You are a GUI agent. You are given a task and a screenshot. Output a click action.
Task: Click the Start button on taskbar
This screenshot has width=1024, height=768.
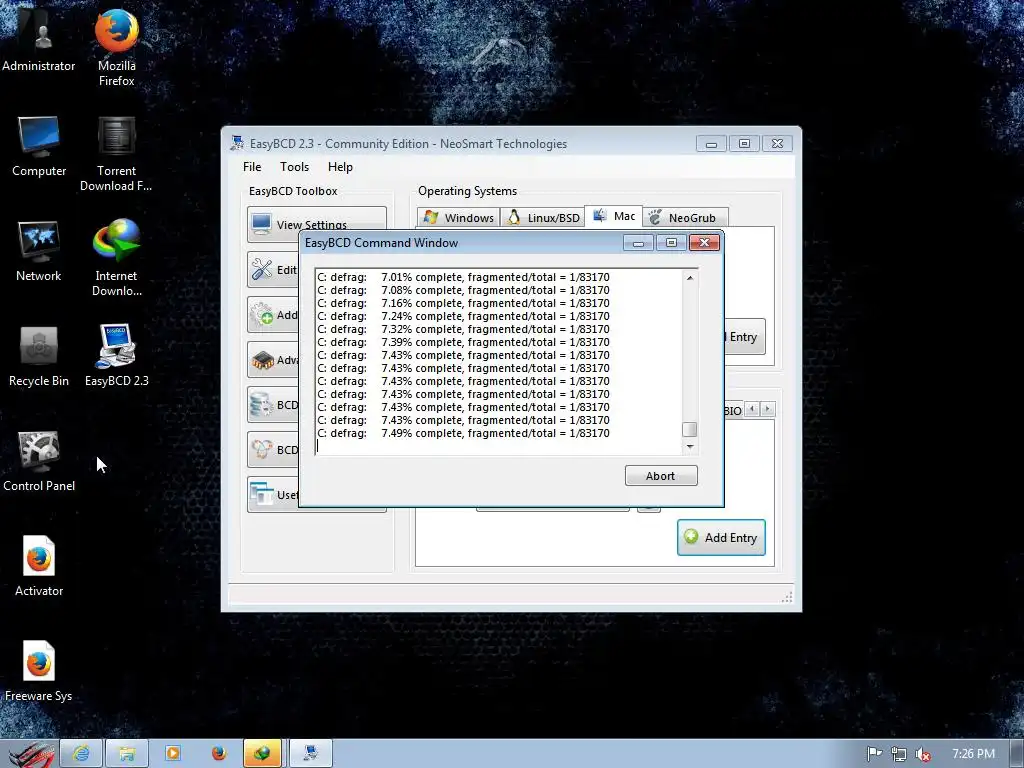(x=29, y=754)
